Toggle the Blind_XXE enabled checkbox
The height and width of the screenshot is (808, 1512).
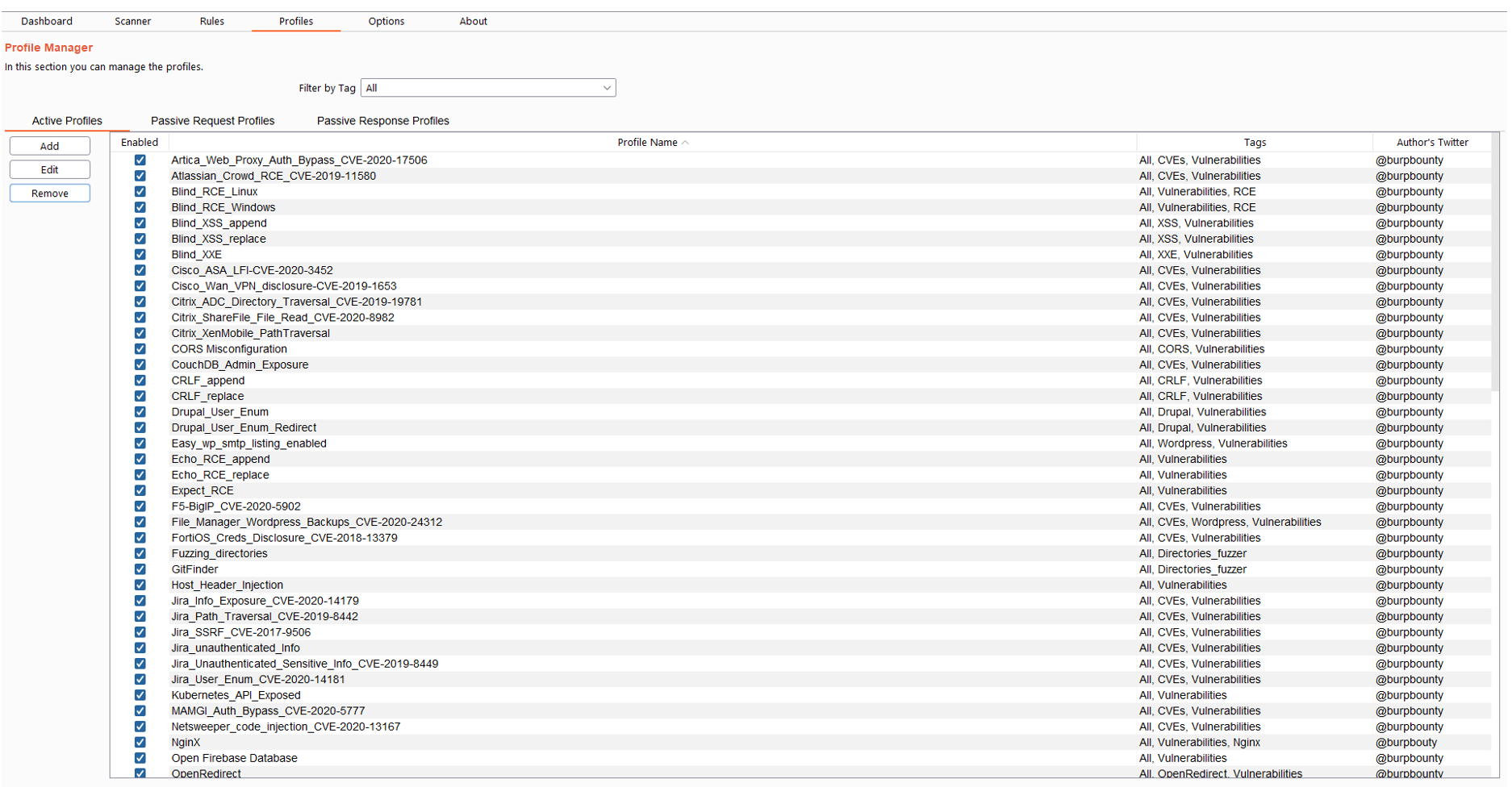[x=140, y=255]
